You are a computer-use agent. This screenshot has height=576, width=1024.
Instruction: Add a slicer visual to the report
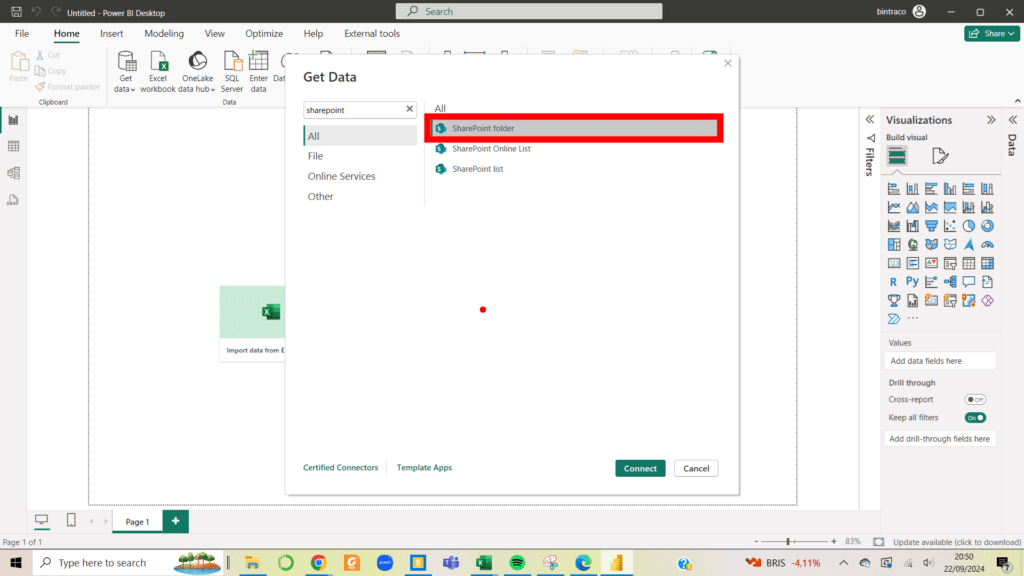click(952, 263)
